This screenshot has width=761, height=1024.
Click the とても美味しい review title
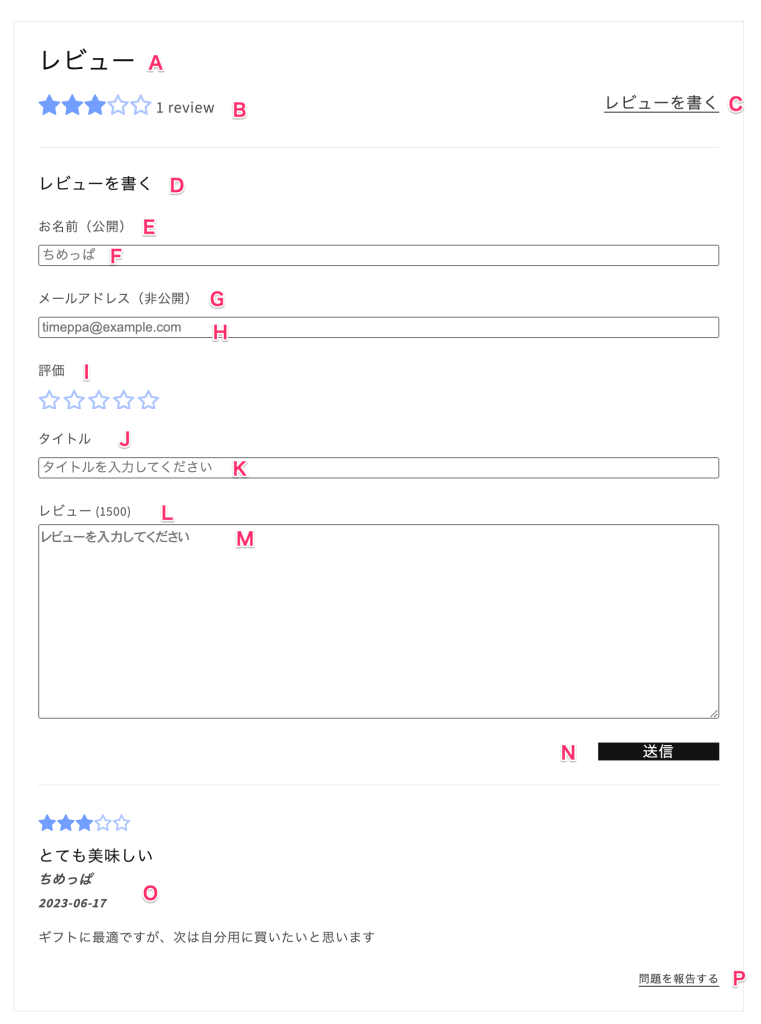pyautogui.click(x=96, y=856)
